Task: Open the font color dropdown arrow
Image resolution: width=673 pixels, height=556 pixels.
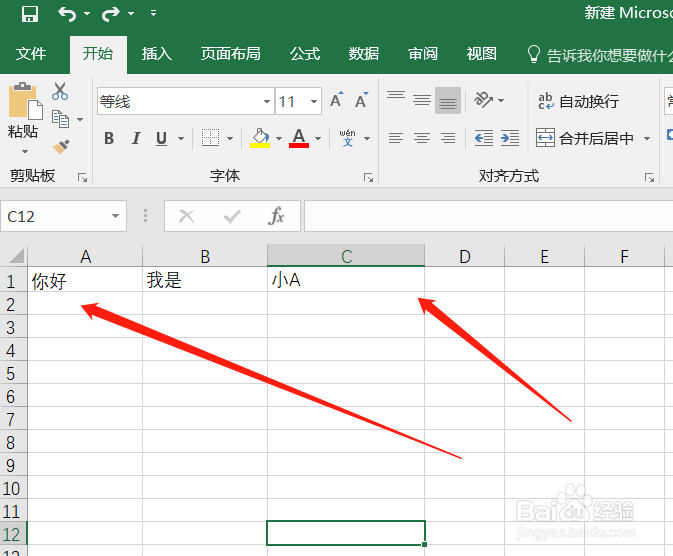Action: (x=318, y=138)
